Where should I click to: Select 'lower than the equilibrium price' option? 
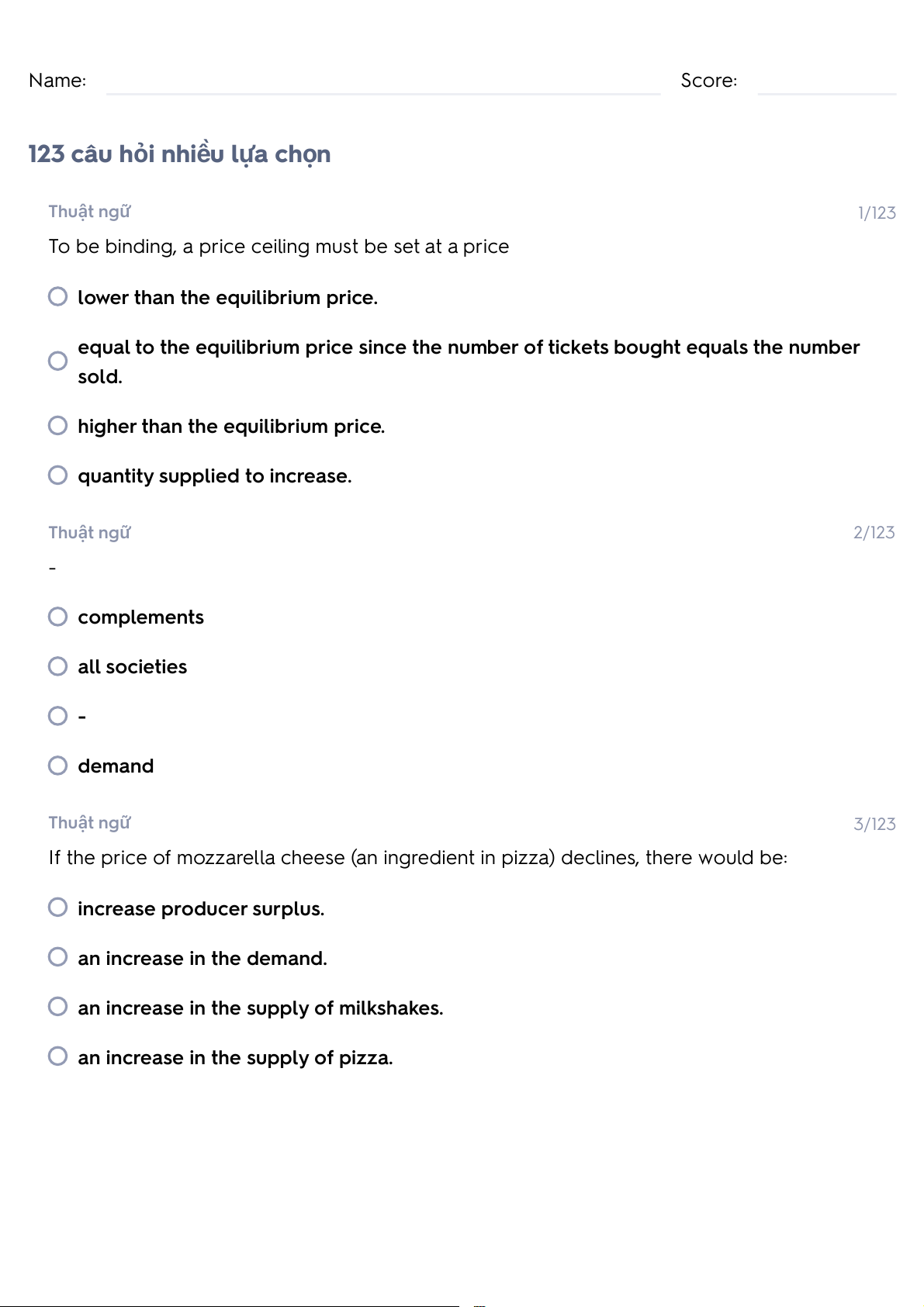58,297
